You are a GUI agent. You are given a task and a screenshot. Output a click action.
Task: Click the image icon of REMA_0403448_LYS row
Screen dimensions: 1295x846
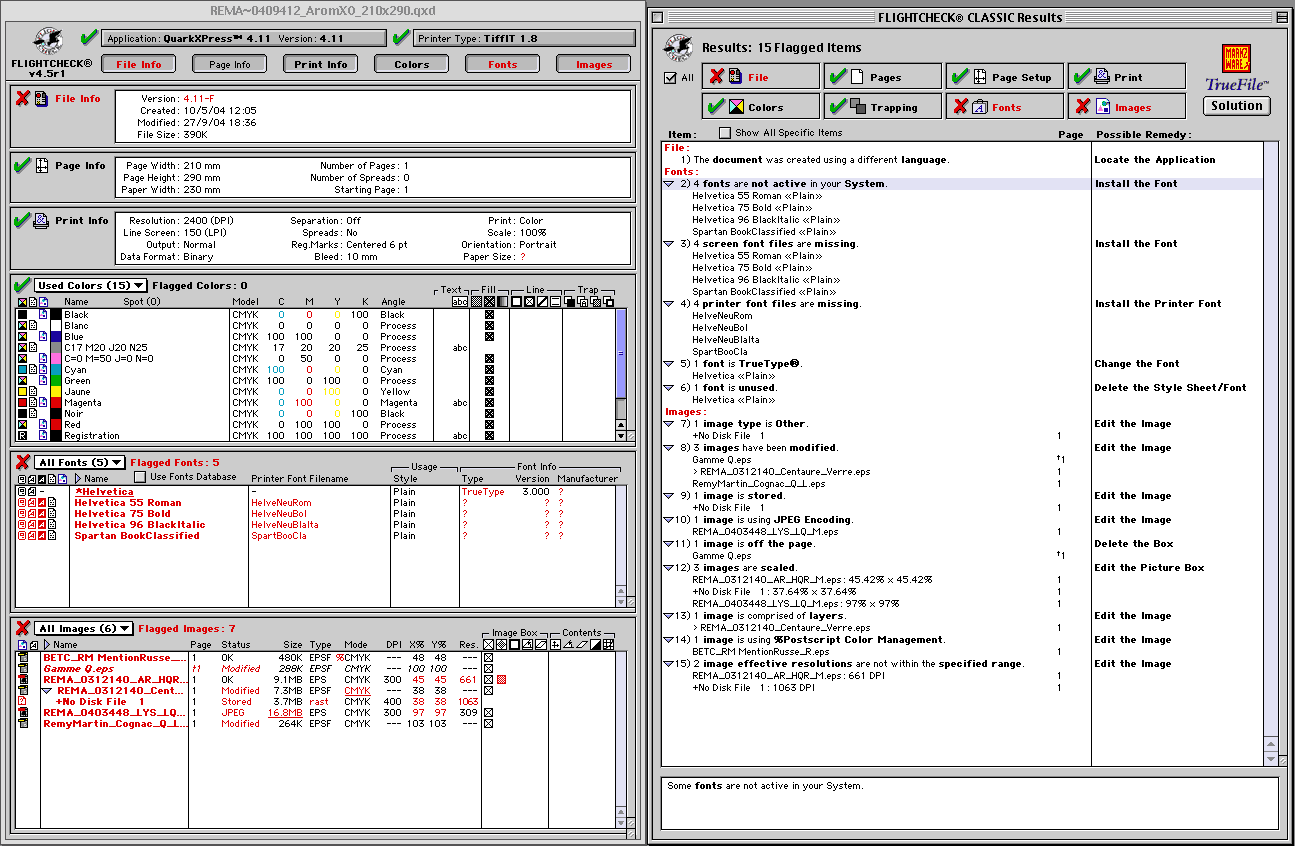22,713
